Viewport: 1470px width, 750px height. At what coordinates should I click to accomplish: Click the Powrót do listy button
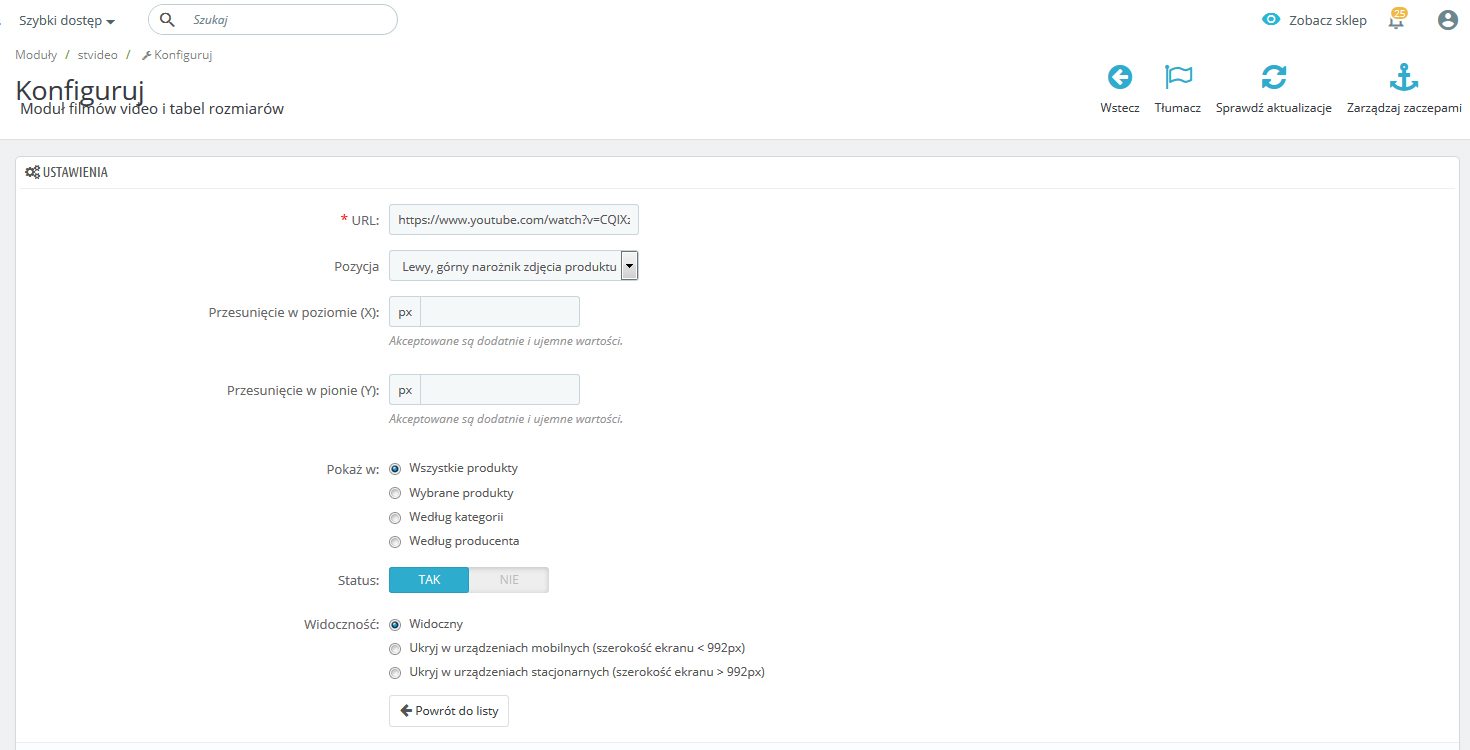pos(449,711)
